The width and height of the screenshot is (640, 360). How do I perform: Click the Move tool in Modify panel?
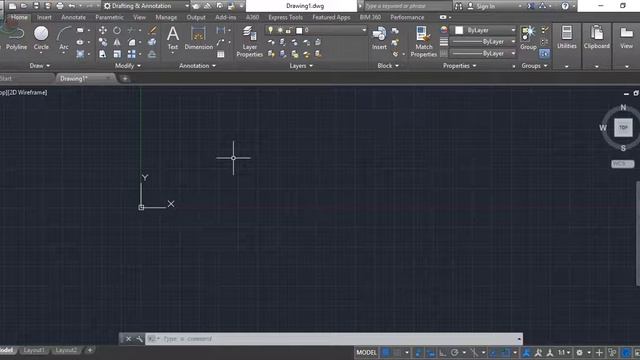pos(103,30)
